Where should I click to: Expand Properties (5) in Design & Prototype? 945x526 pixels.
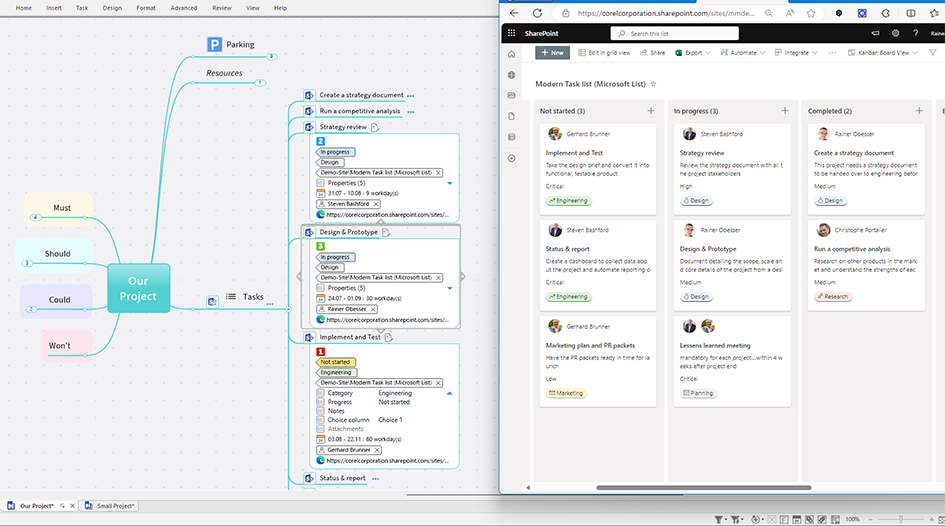tap(449, 288)
